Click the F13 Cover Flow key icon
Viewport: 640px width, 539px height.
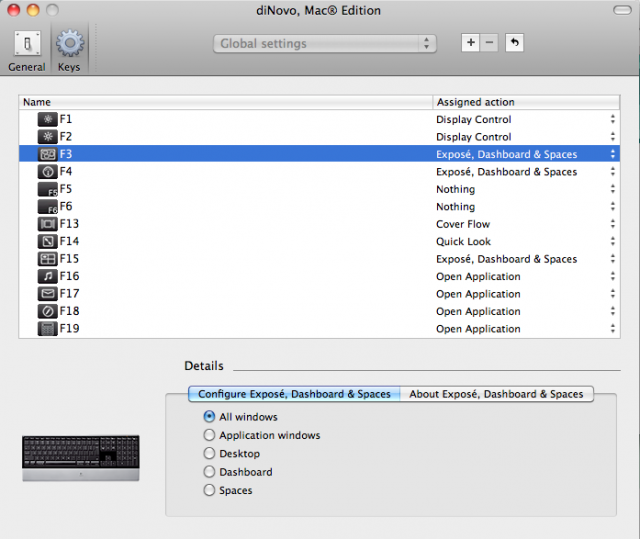click(x=47, y=224)
